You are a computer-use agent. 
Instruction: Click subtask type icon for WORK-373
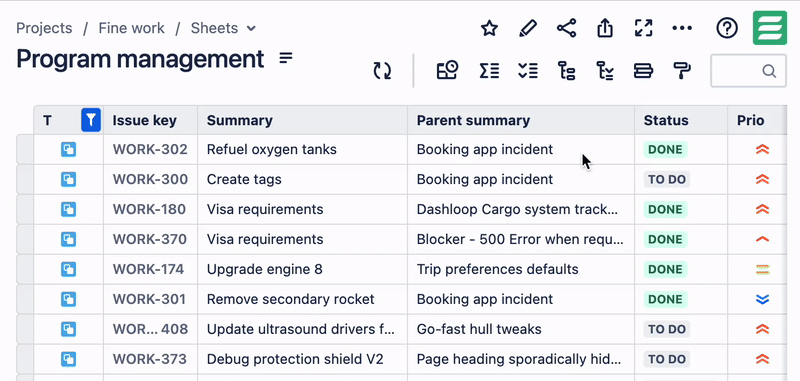(68, 359)
